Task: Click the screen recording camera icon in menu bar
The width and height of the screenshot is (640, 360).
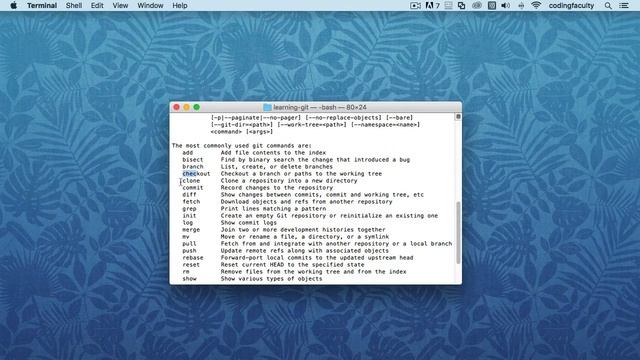Action: pos(415,5)
